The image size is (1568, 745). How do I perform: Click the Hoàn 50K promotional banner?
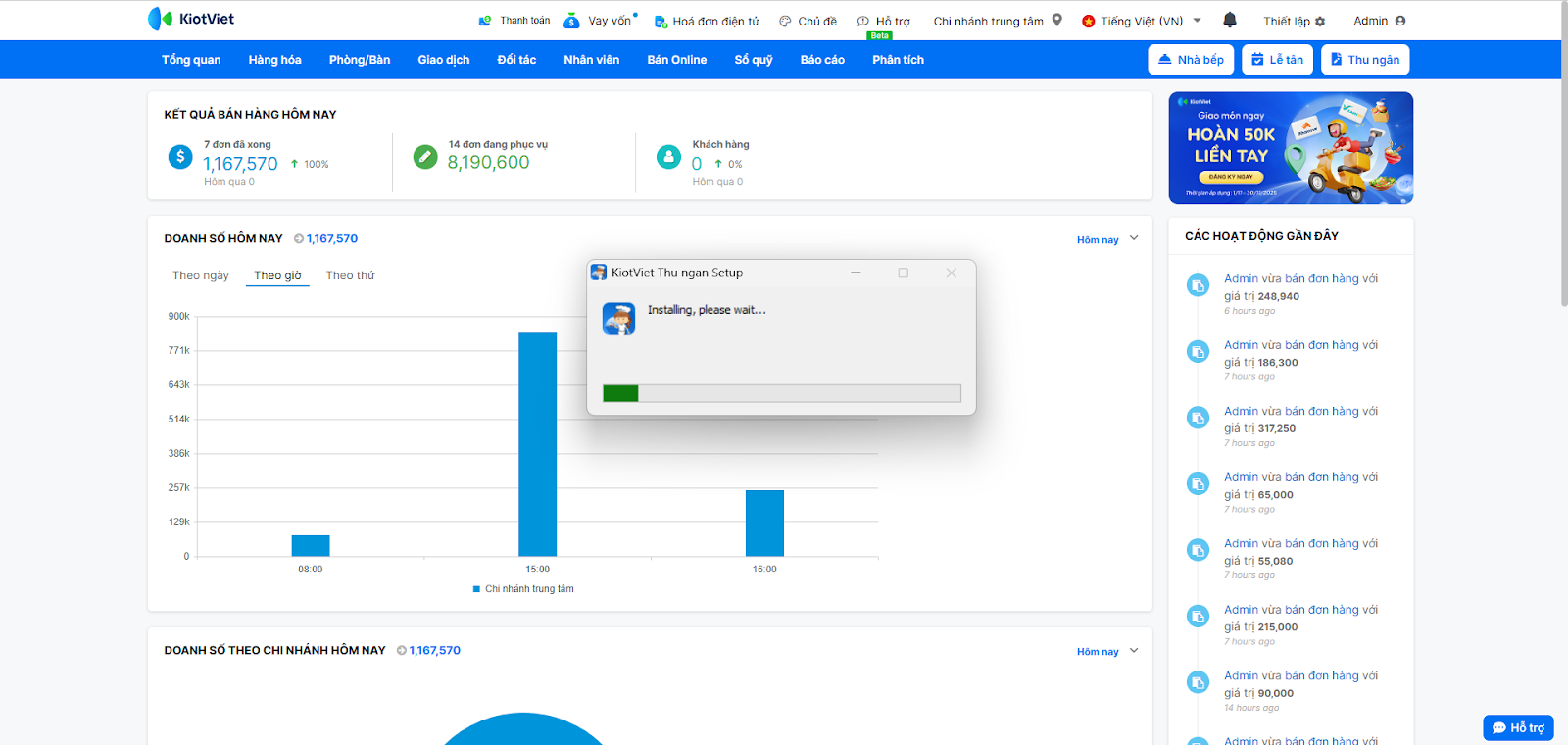point(1291,148)
